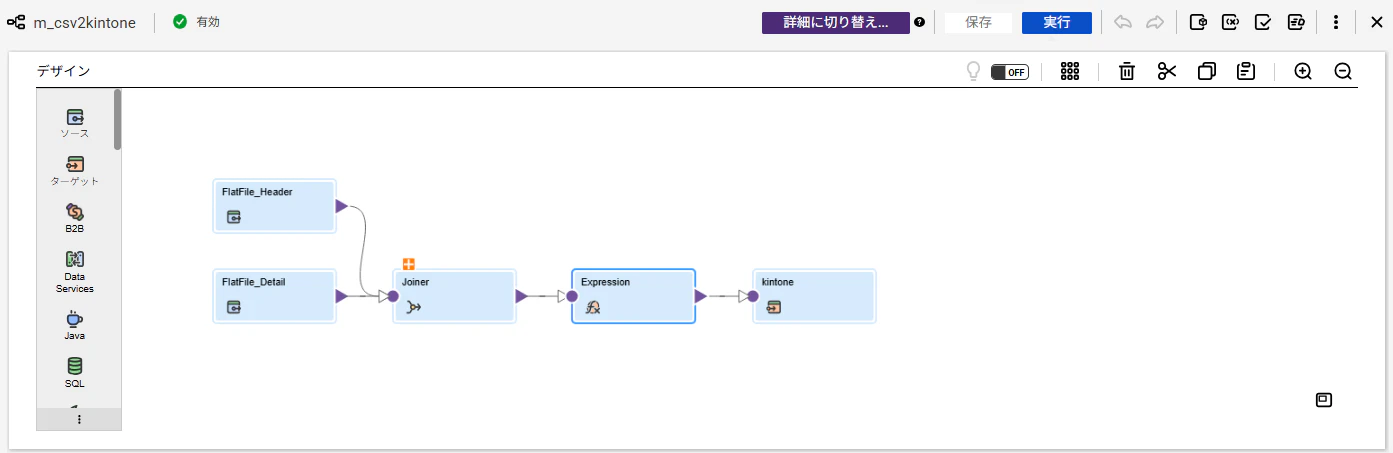The image size is (1393, 453).
Task: Click the Joiner output port arrow
Action: 521,296
